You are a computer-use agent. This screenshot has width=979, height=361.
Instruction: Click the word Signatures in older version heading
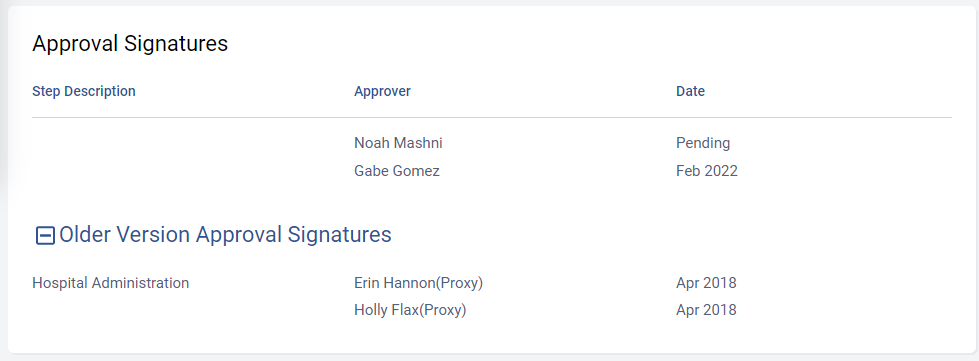[339, 235]
